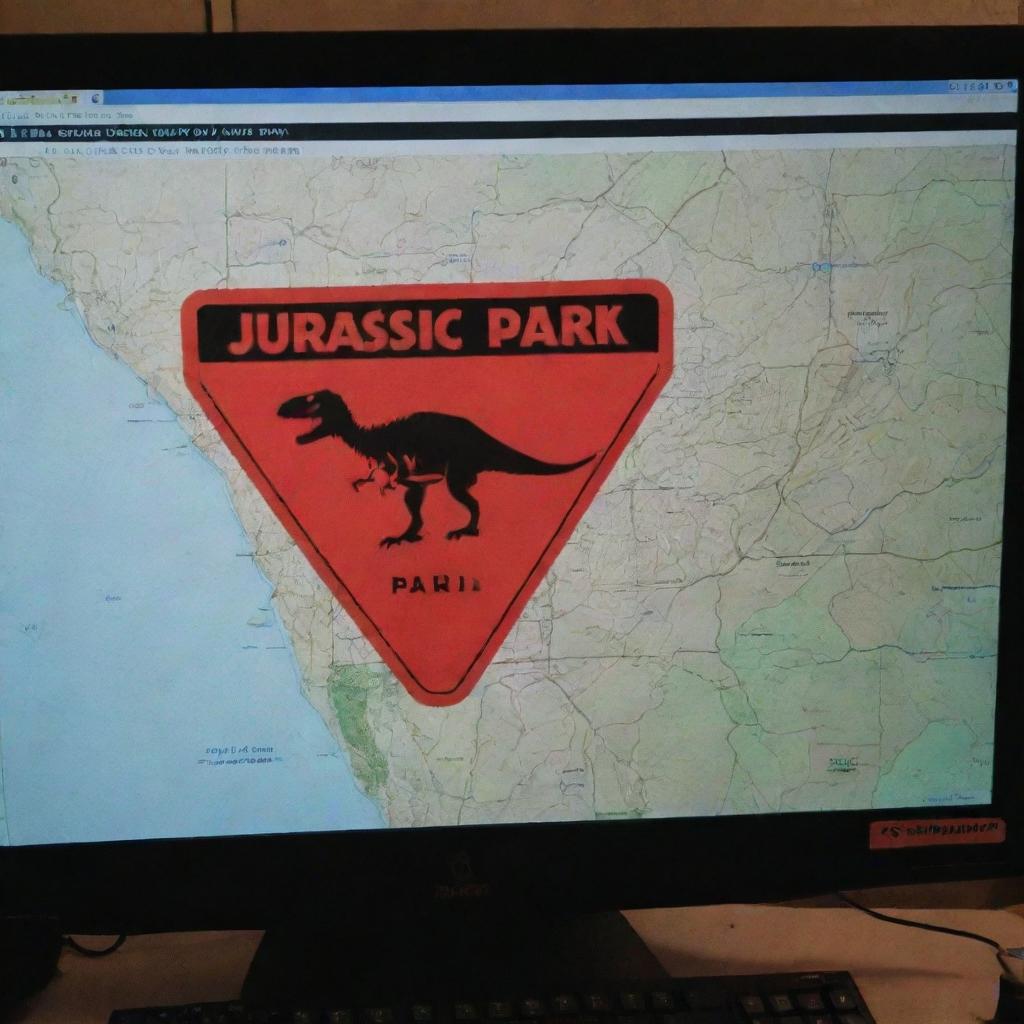Click the green coastal area on map
The width and height of the screenshot is (1024, 1024).
[358, 726]
